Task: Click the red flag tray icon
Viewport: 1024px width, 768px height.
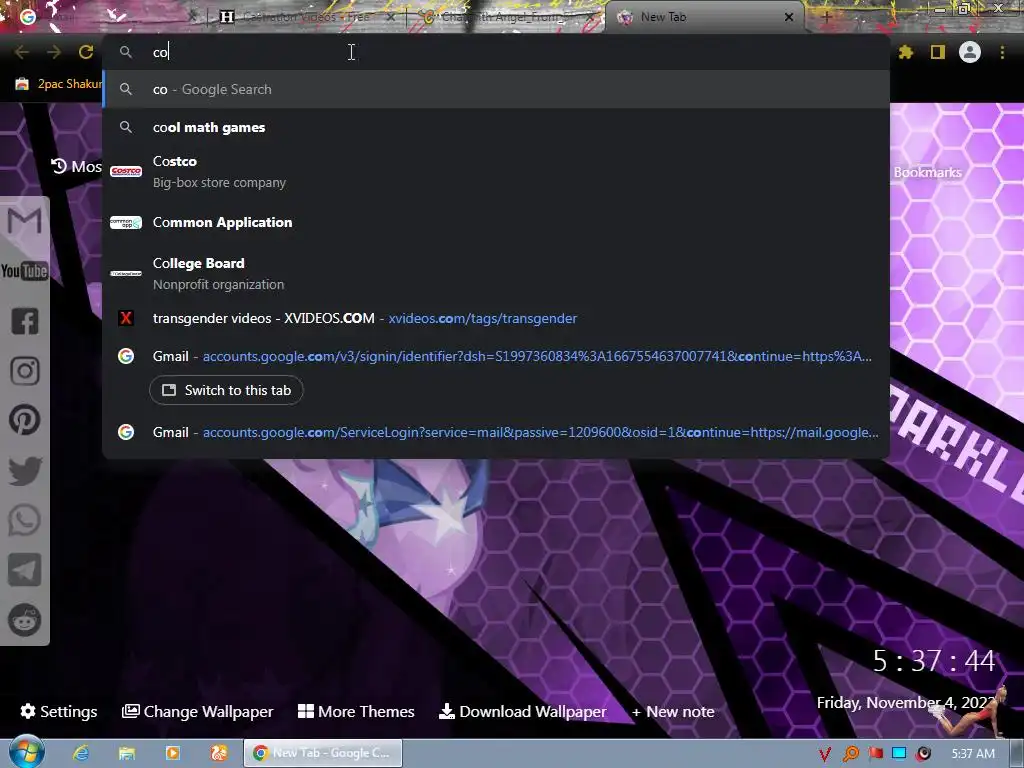Action: click(x=875, y=754)
